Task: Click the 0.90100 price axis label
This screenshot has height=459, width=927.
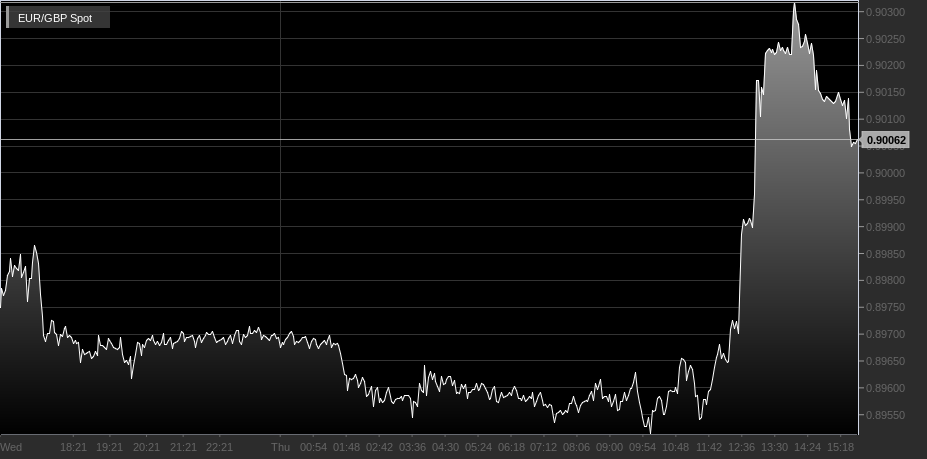Action: [885, 120]
